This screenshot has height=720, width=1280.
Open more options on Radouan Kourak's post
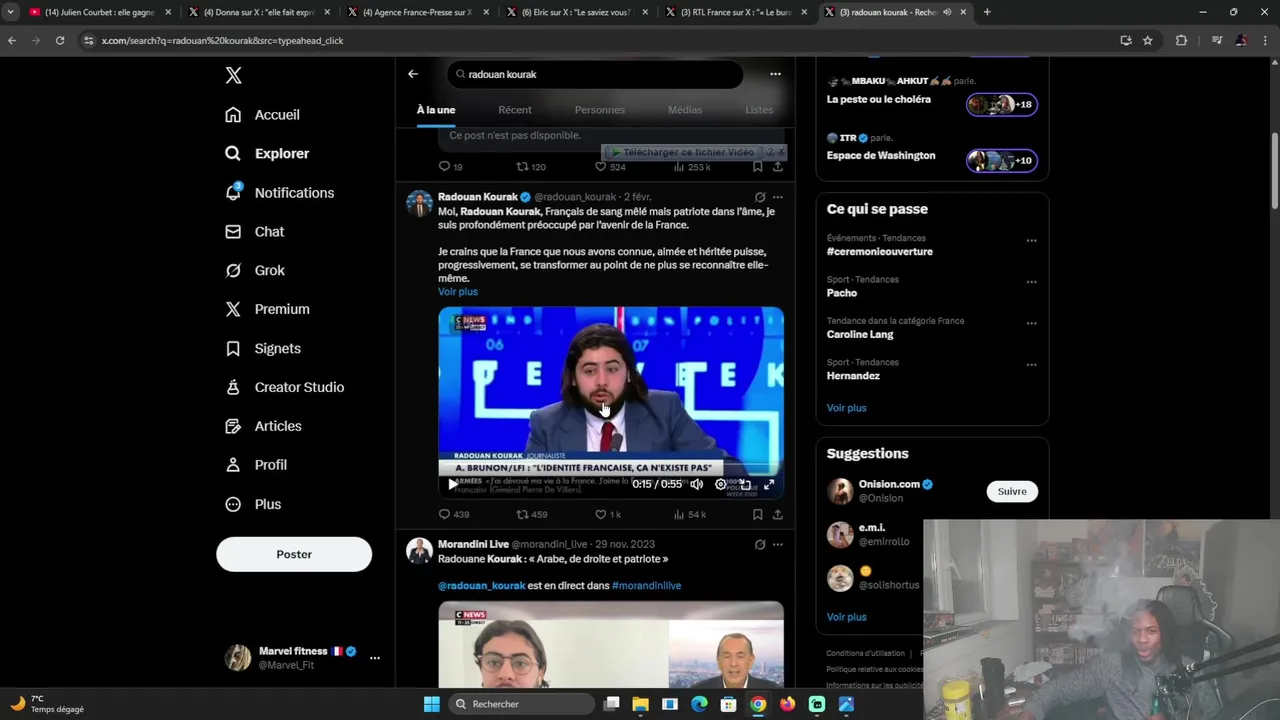778,197
